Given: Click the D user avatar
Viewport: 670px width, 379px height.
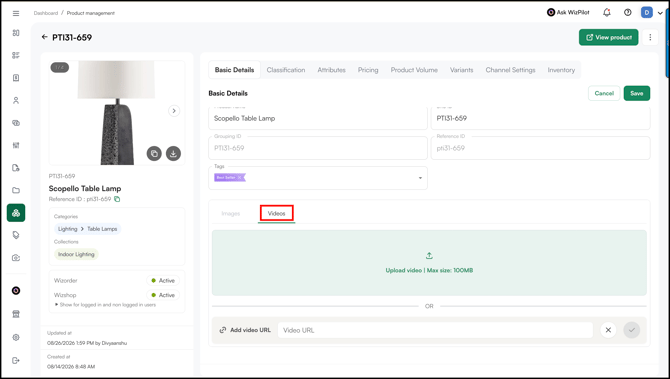Looking at the screenshot, I should (x=646, y=13).
